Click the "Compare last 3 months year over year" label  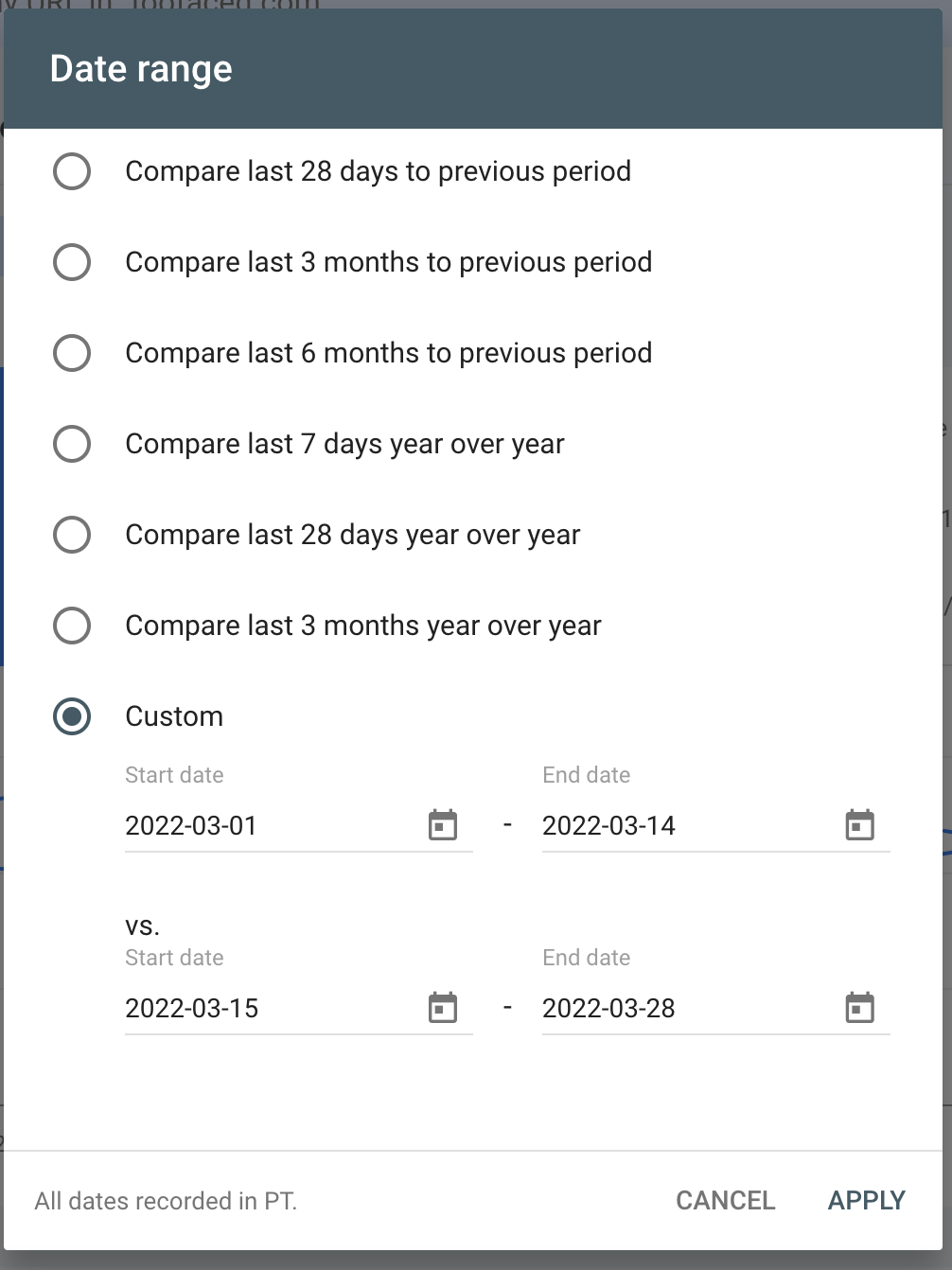coord(363,626)
